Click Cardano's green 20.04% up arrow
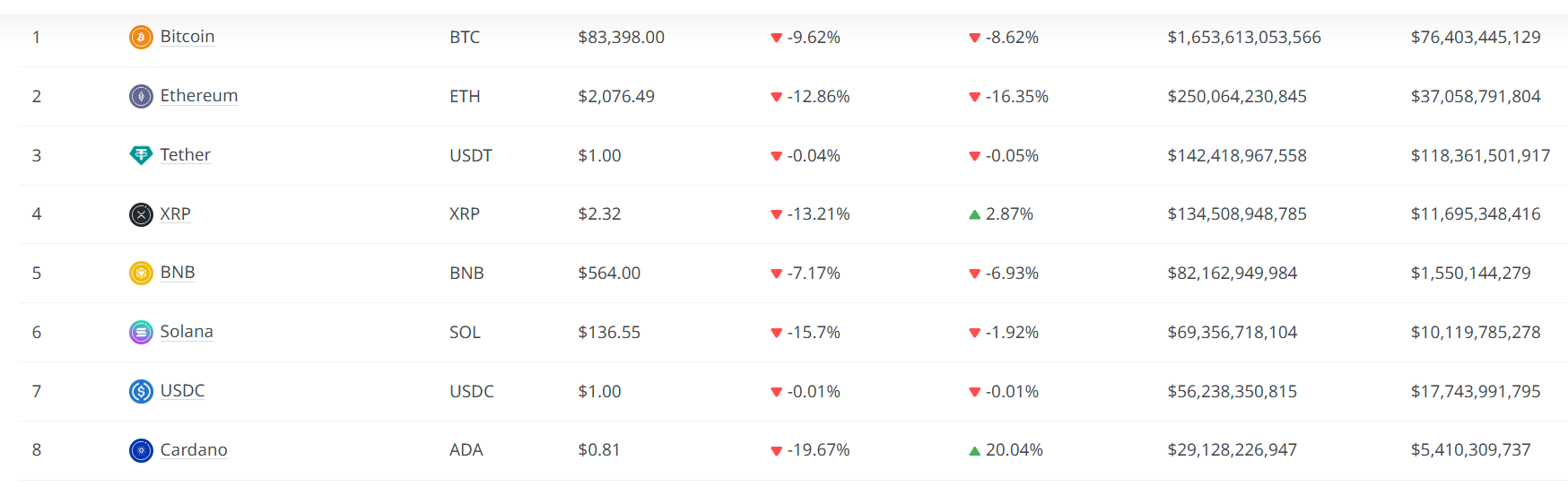Image resolution: width=1568 pixels, height=487 pixels. 974,450
